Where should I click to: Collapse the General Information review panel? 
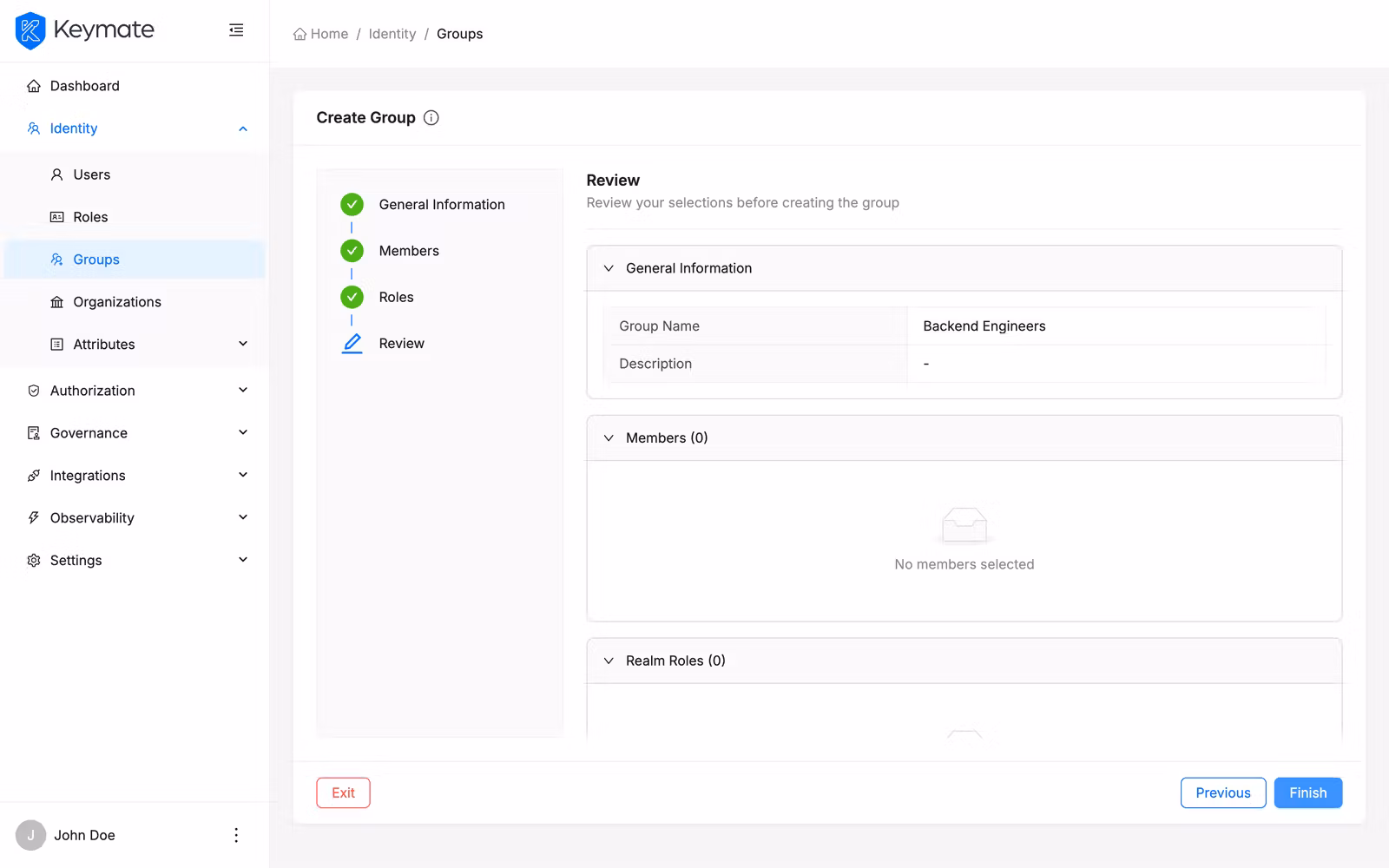pos(609,268)
